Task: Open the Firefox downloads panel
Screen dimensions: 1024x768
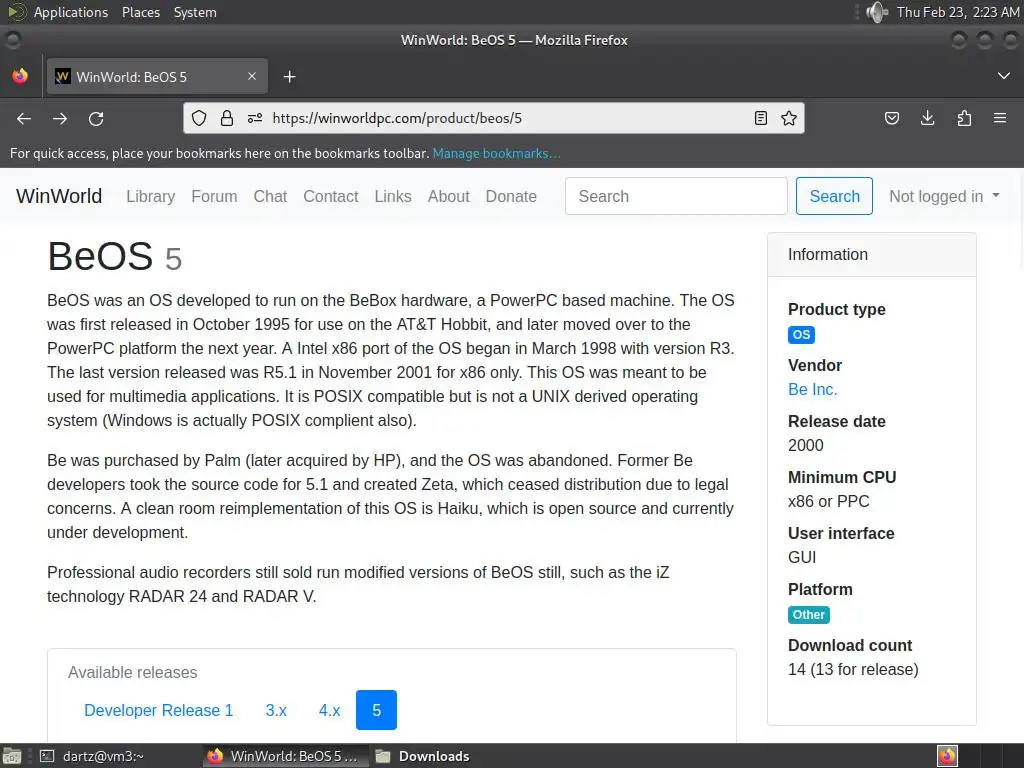Action: [927, 118]
